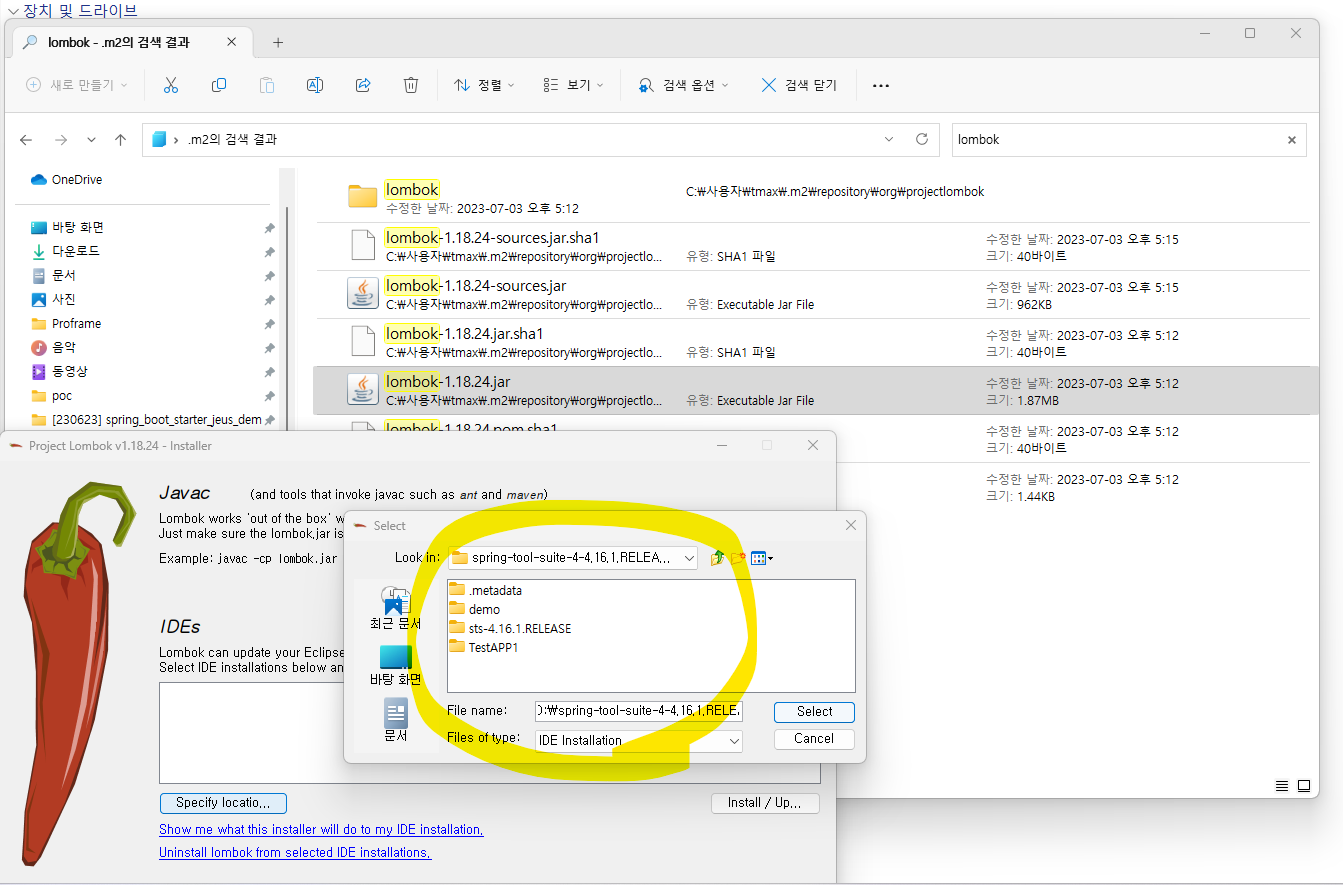Image resolution: width=1343 pixels, height=885 pixels.
Task: Add a new Explorer tab with plus
Action: click(278, 42)
